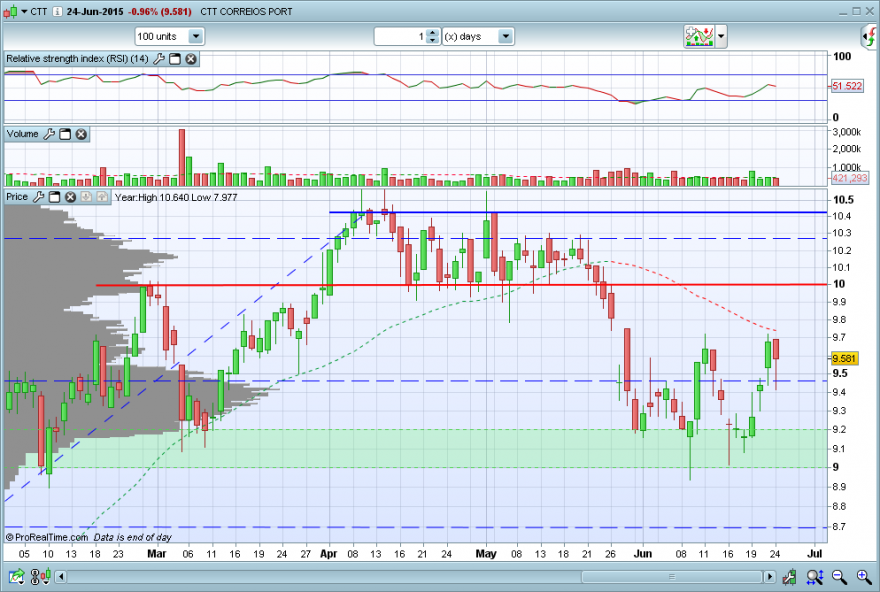The width and height of the screenshot is (880, 592).
Task: Click the drawing objects icon at bottom right
Action: click(x=790, y=576)
